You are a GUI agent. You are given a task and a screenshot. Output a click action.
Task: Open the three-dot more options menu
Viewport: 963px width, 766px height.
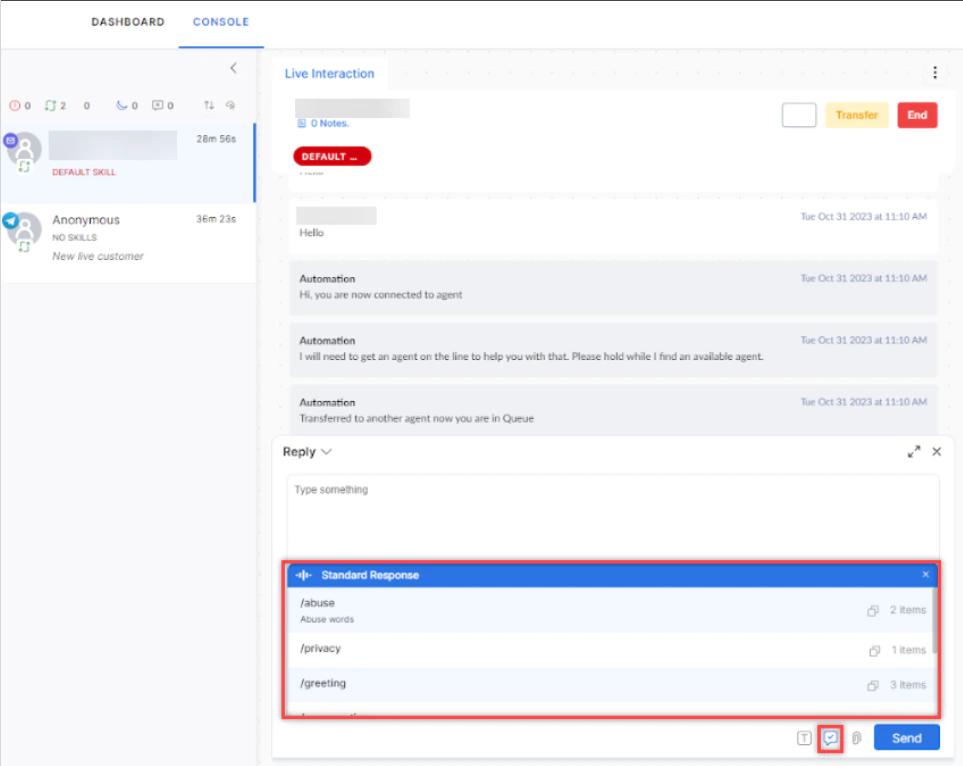tap(935, 72)
